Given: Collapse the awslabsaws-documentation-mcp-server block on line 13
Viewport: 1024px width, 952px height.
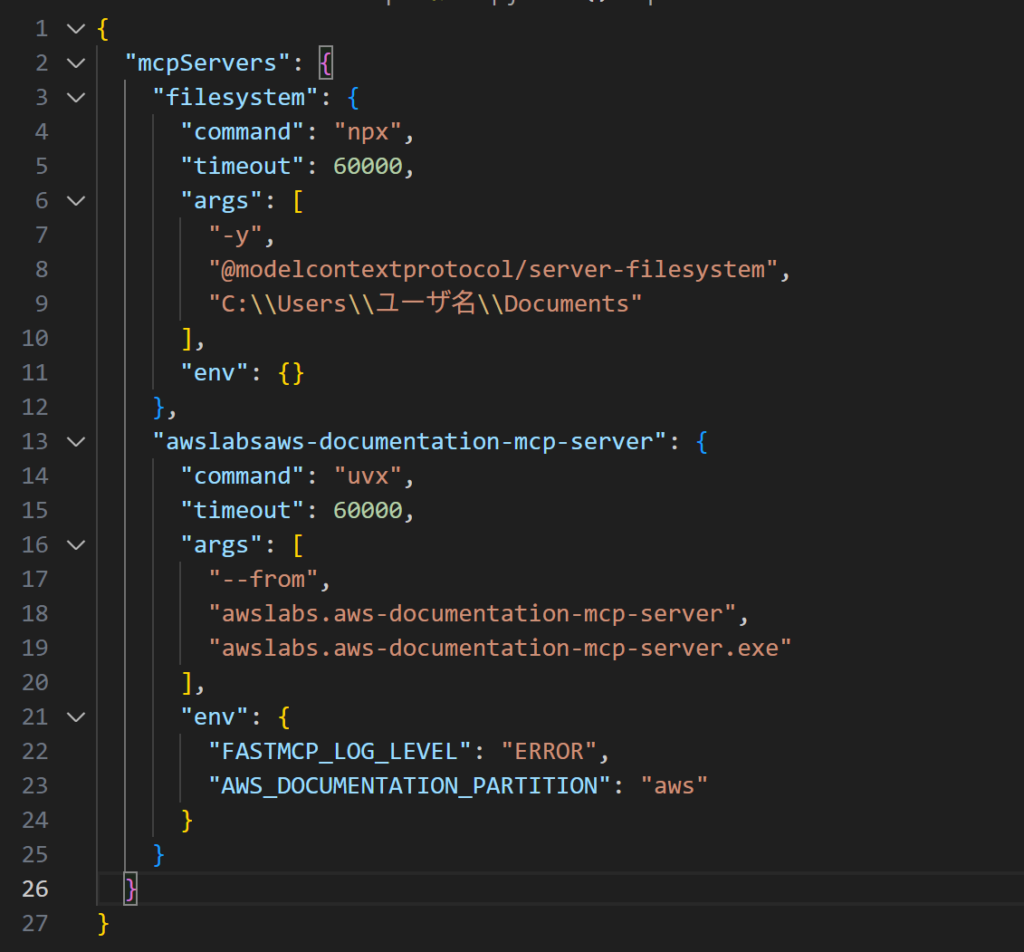Looking at the screenshot, I should click(x=76, y=442).
